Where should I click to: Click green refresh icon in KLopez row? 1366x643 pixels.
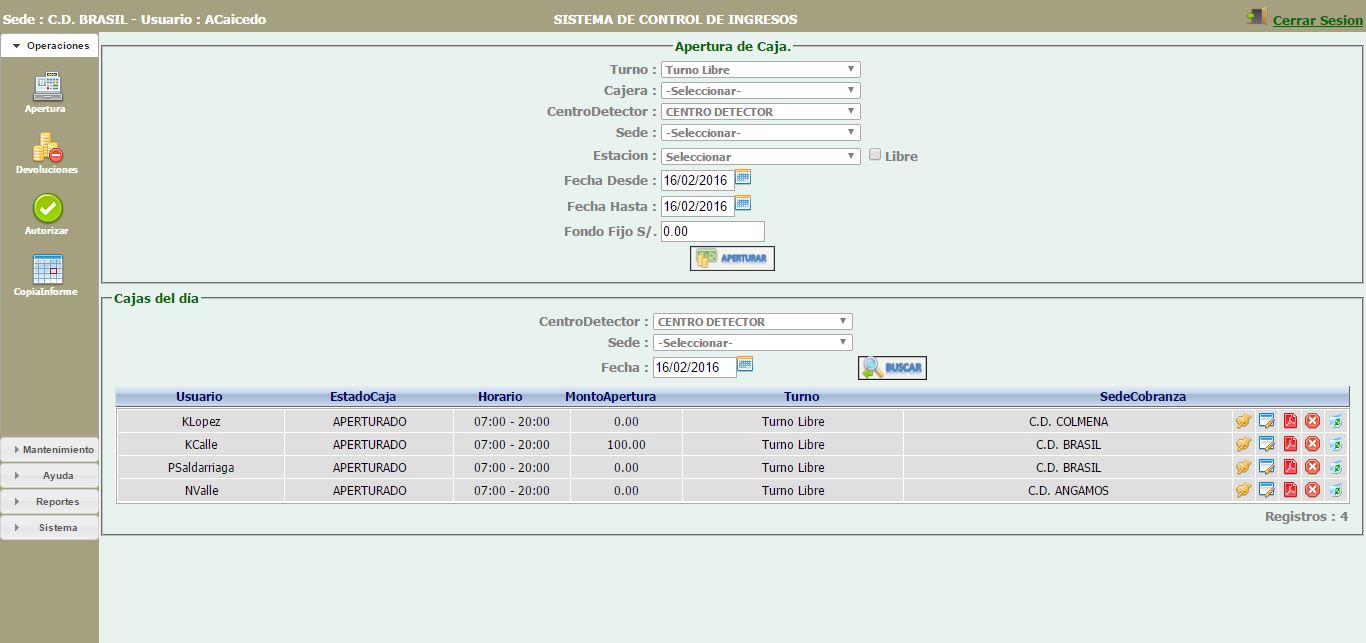[1336, 421]
